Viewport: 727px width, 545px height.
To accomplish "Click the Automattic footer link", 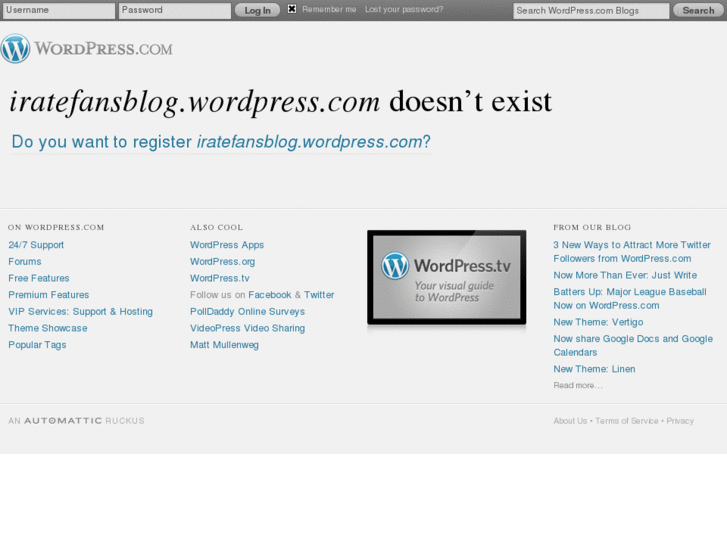I will coord(63,421).
